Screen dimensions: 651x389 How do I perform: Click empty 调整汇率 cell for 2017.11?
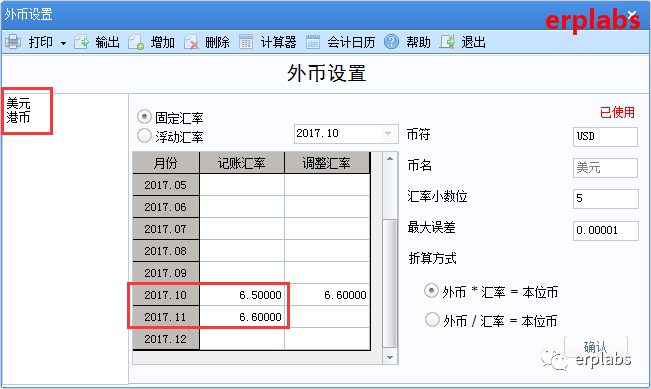[x=327, y=317]
